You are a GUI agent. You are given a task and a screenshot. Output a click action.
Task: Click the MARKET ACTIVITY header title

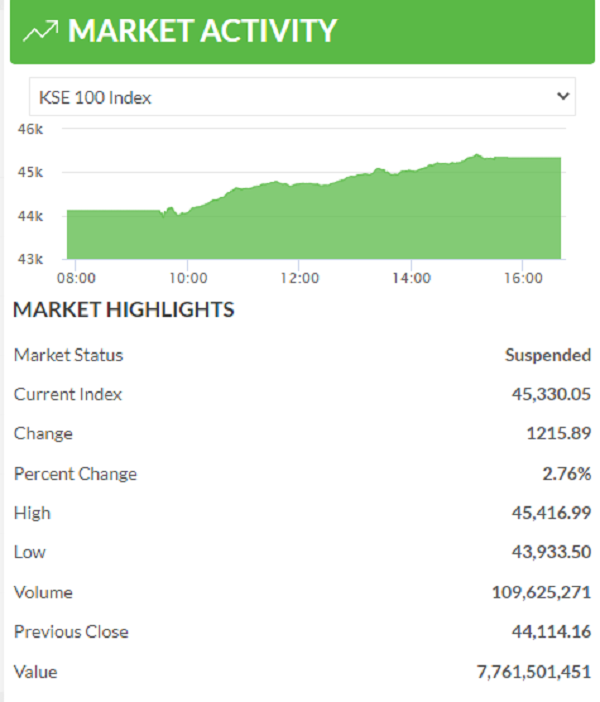click(203, 31)
